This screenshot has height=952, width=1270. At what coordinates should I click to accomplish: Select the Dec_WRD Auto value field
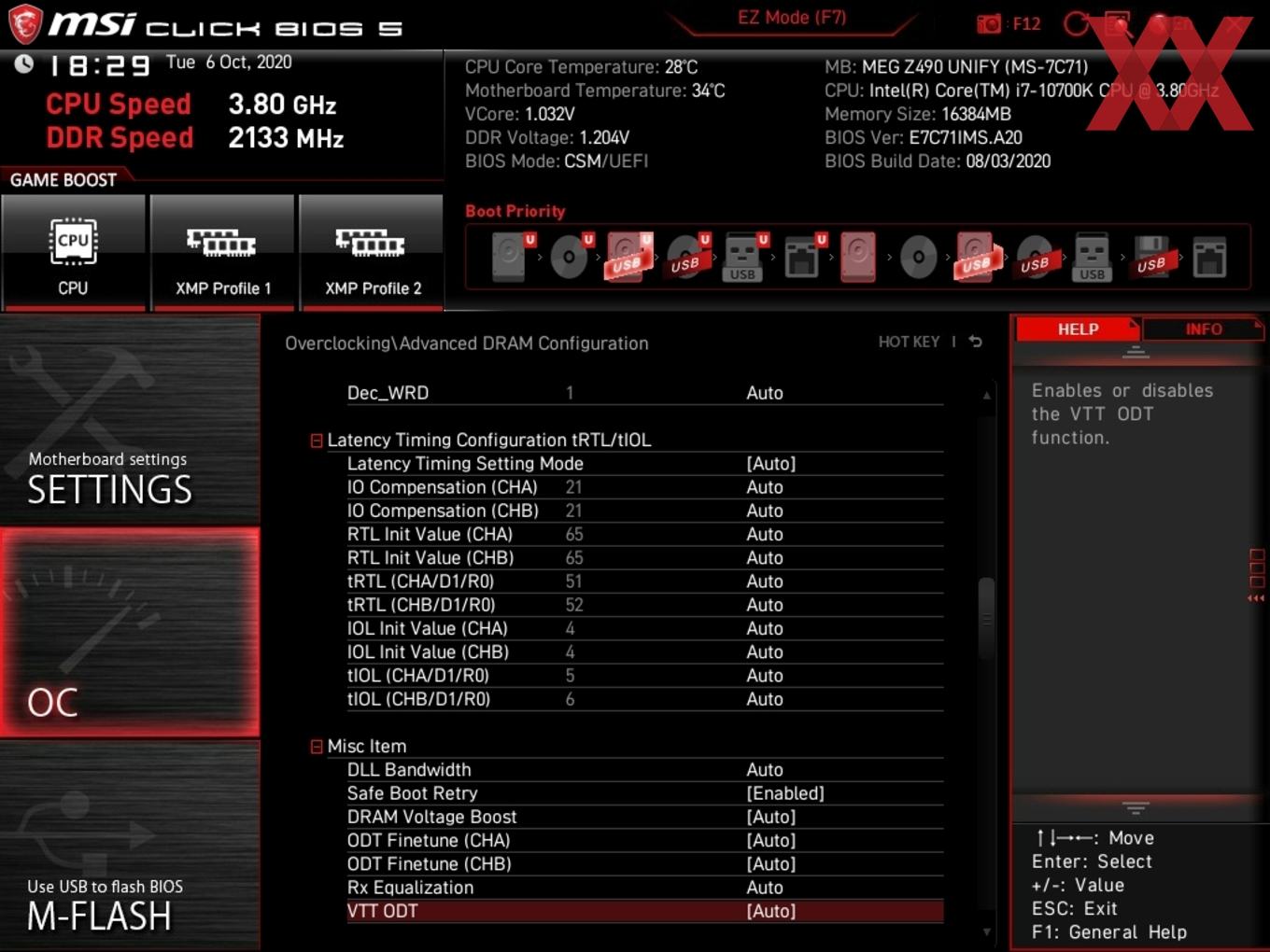pos(764,393)
